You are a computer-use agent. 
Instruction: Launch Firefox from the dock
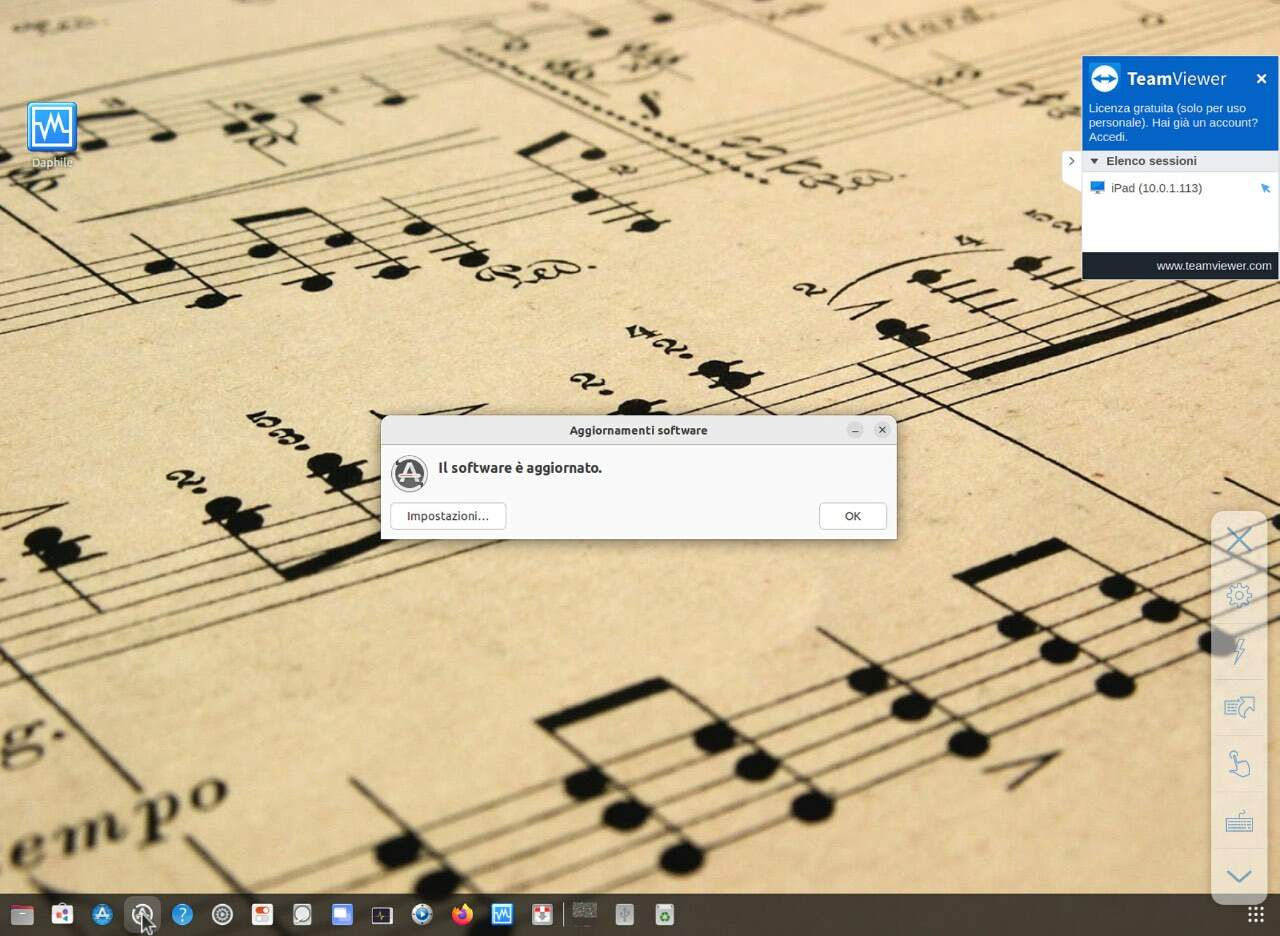(462, 914)
